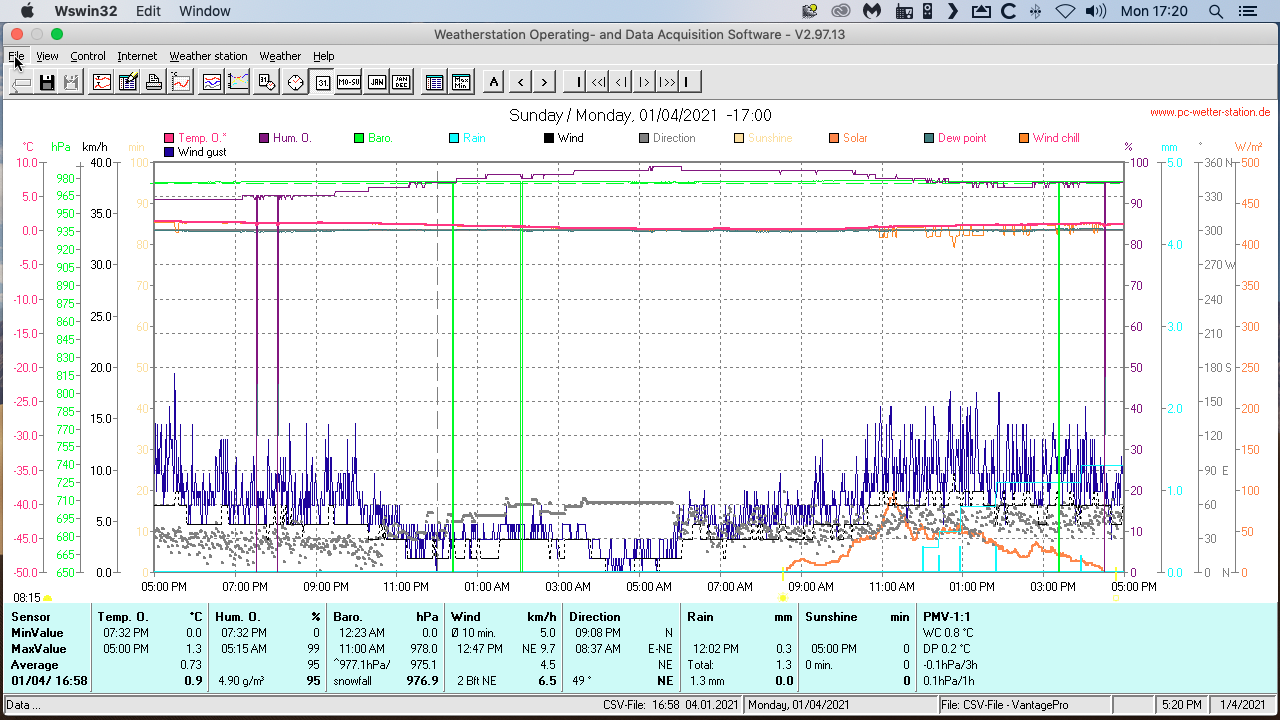
Task: Click the '|>' step-forward toolbar button
Action: pyautogui.click(x=644, y=82)
